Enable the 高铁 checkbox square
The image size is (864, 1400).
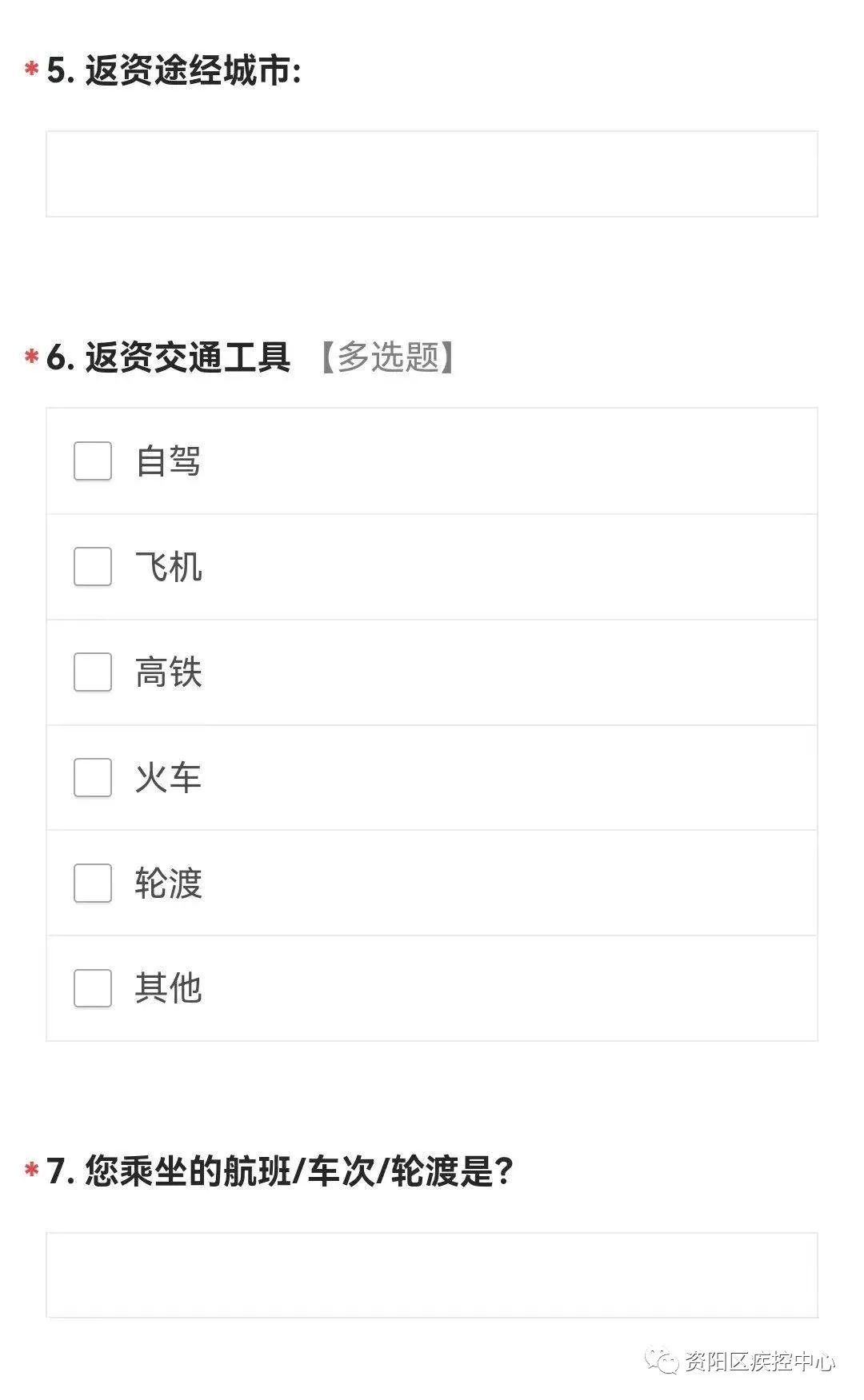click(x=93, y=672)
